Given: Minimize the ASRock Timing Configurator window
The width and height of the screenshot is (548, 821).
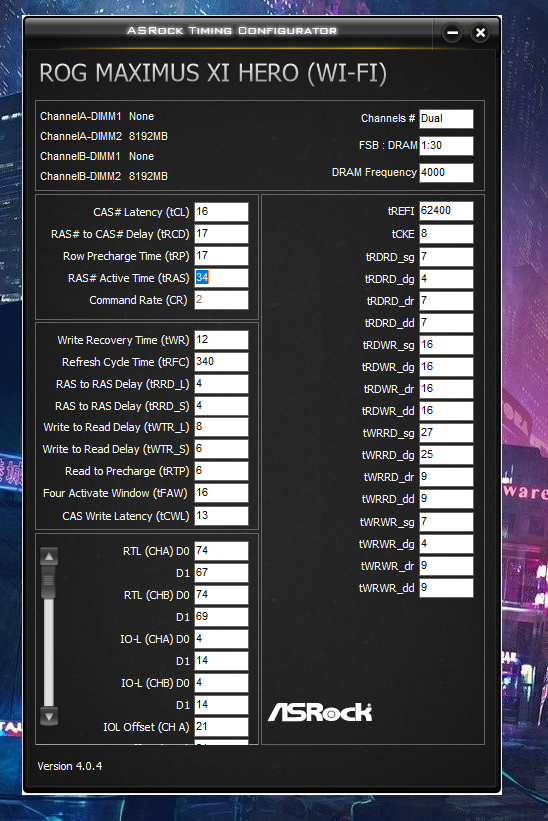Looking at the screenshot, I should tap(452, 32).
